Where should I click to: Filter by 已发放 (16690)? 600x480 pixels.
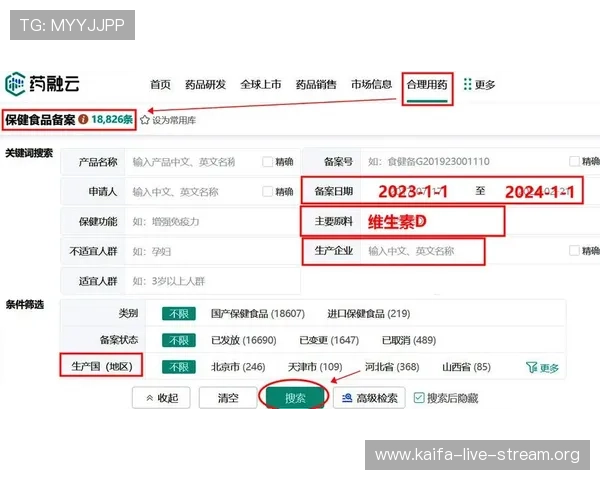coord(244,340)
